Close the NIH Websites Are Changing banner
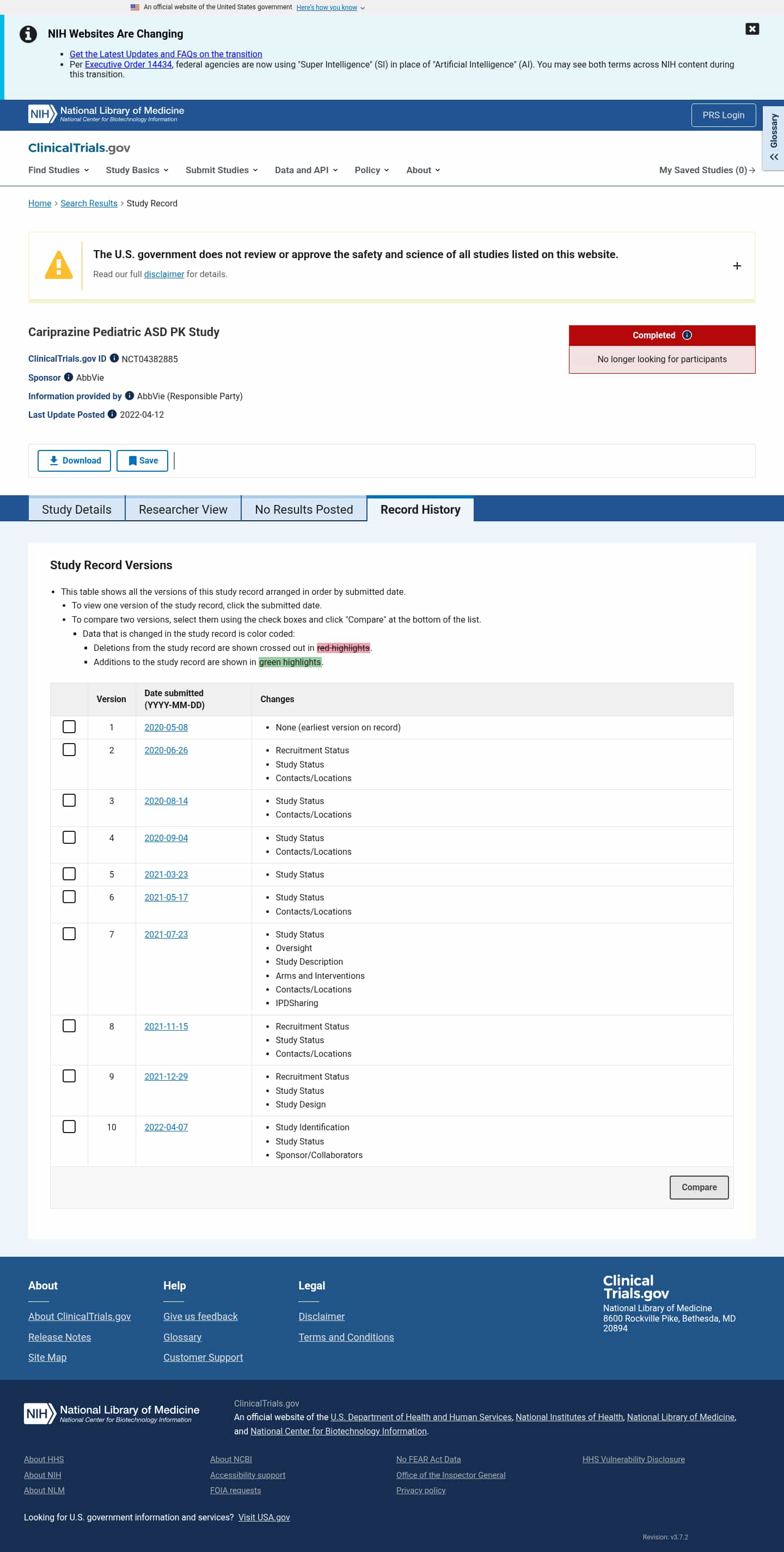 [752, 29]
